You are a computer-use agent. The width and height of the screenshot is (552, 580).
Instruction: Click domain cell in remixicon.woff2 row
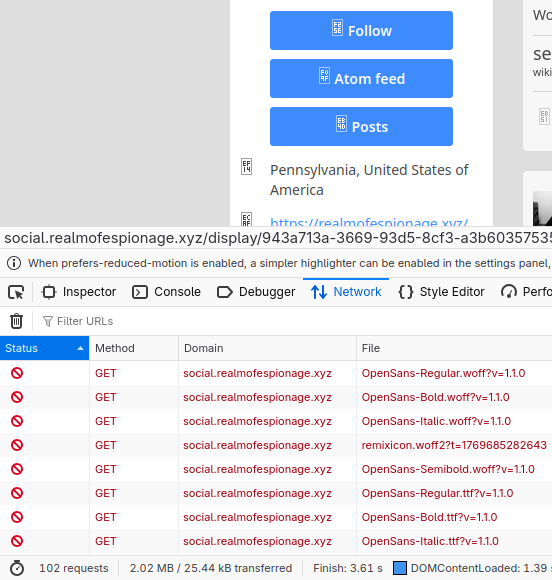257,445
